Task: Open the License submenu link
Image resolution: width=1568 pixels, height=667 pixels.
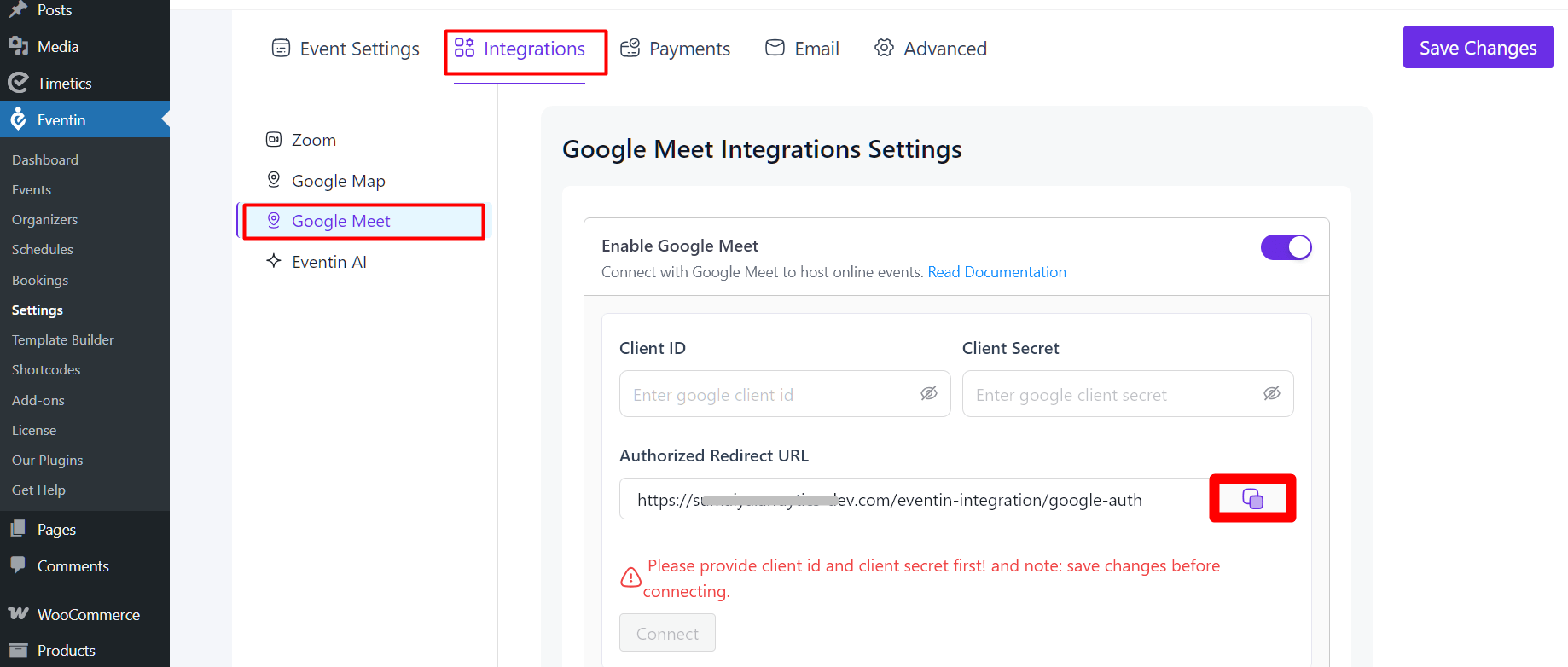Action: (x=34, y=430)
